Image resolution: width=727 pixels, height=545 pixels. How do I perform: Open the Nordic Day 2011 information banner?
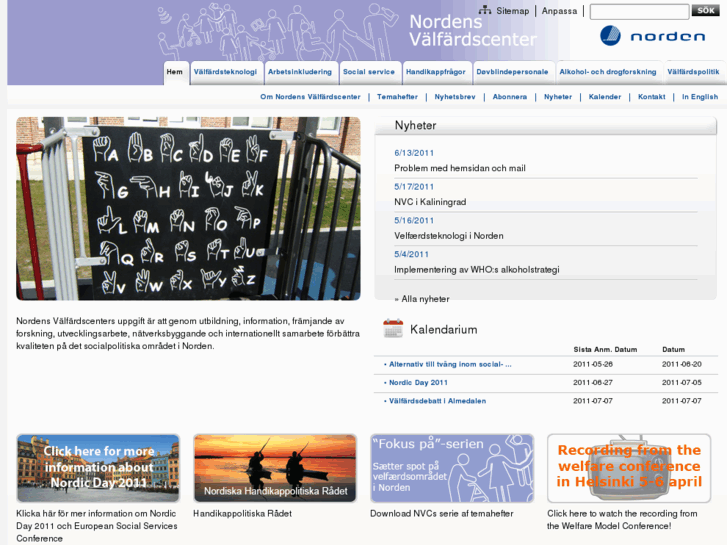[98, 468]
